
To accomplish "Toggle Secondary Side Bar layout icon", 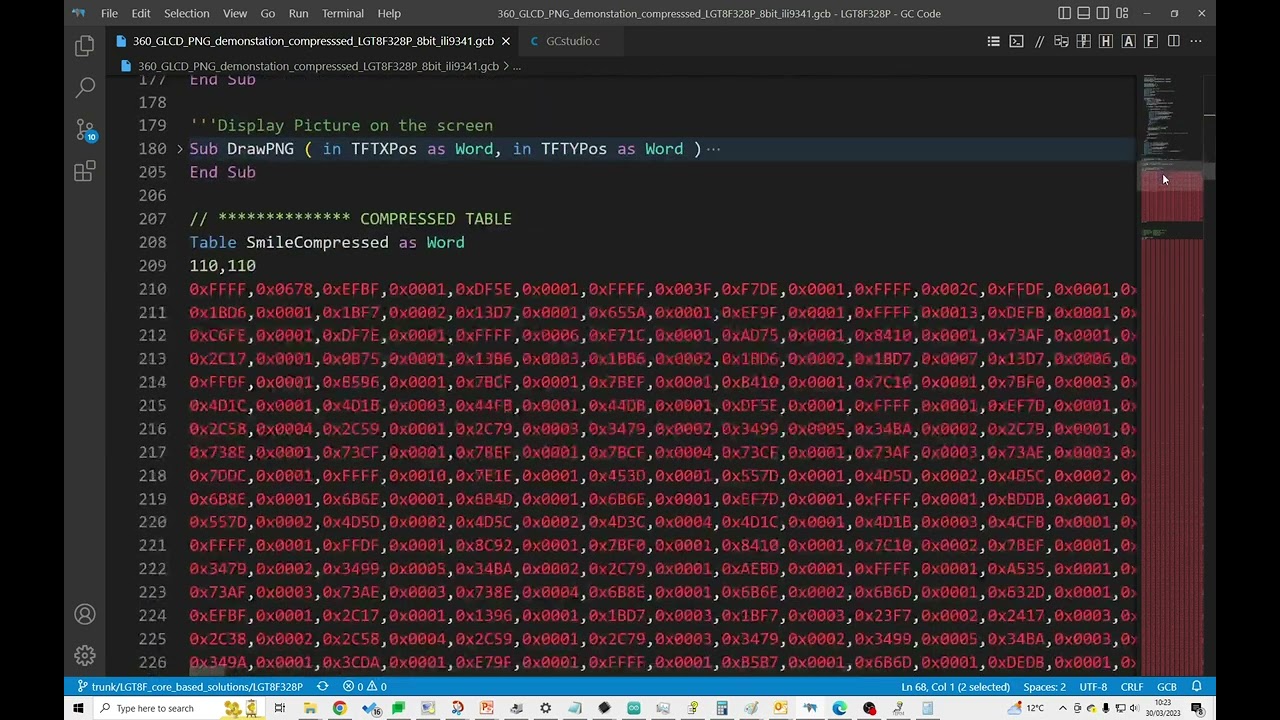I will click(x=1102, y=13).
